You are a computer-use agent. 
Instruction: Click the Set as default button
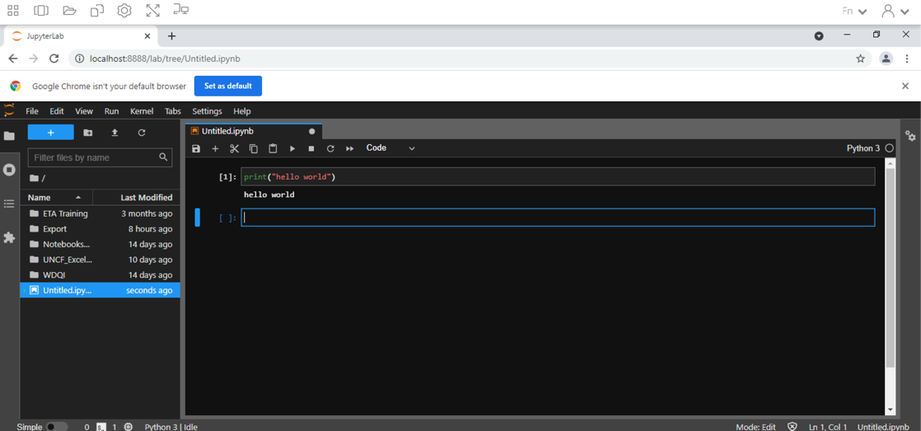[228, 86]
